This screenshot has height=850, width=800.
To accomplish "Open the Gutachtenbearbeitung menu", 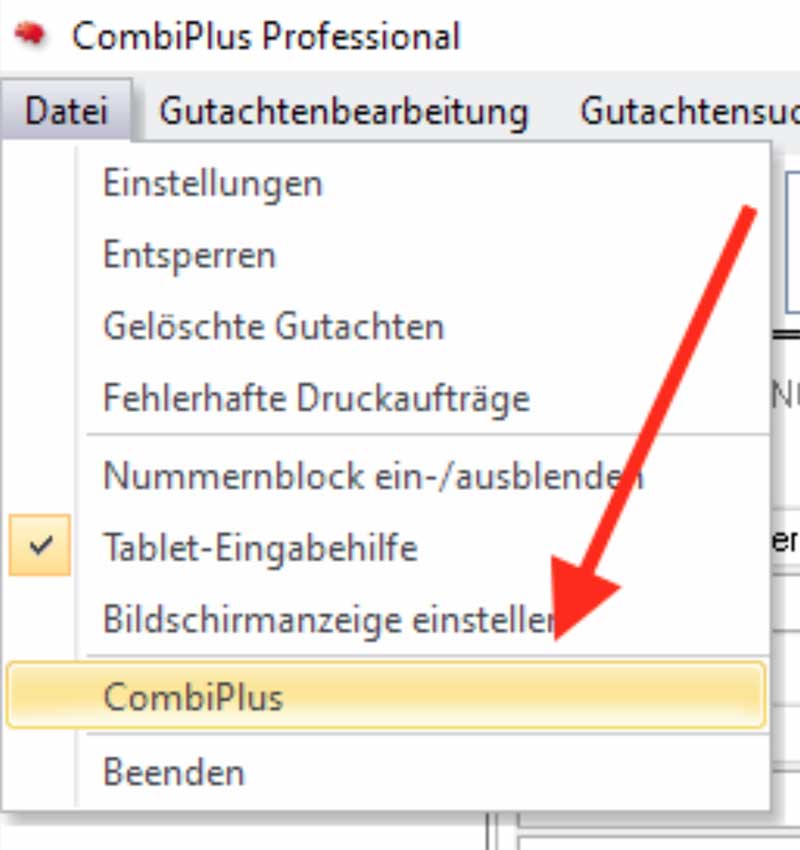I will [x=343, y=111].
